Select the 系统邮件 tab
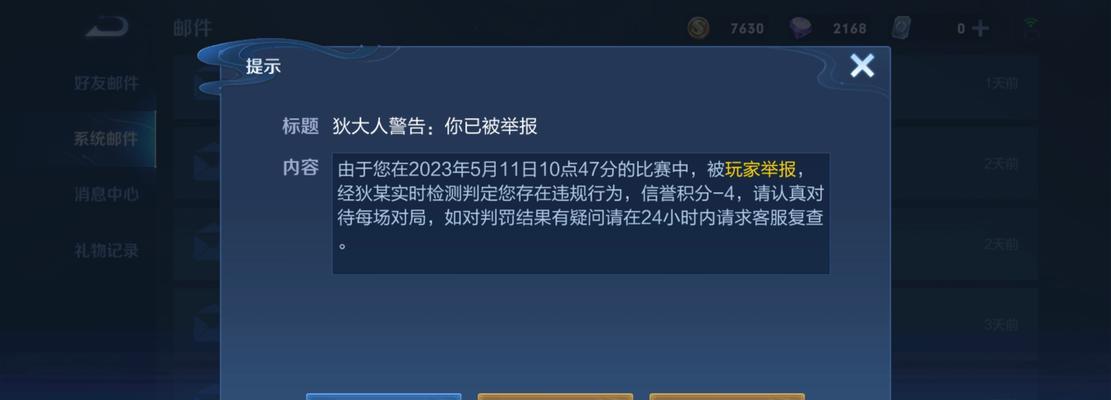 click(106, 139)
